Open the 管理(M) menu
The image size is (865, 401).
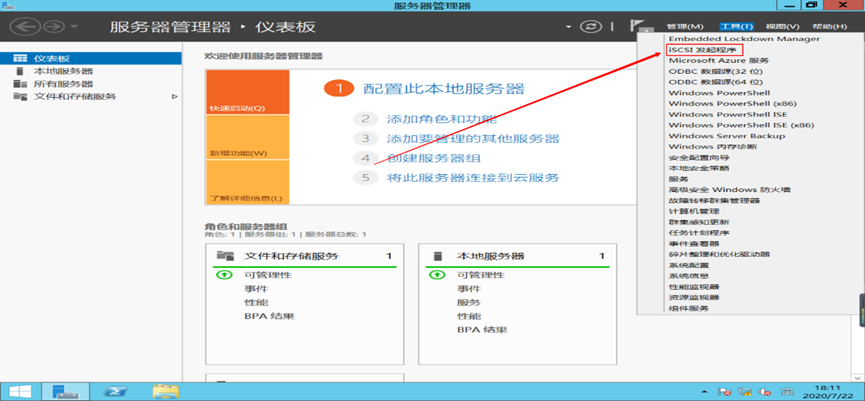point(685,26)
